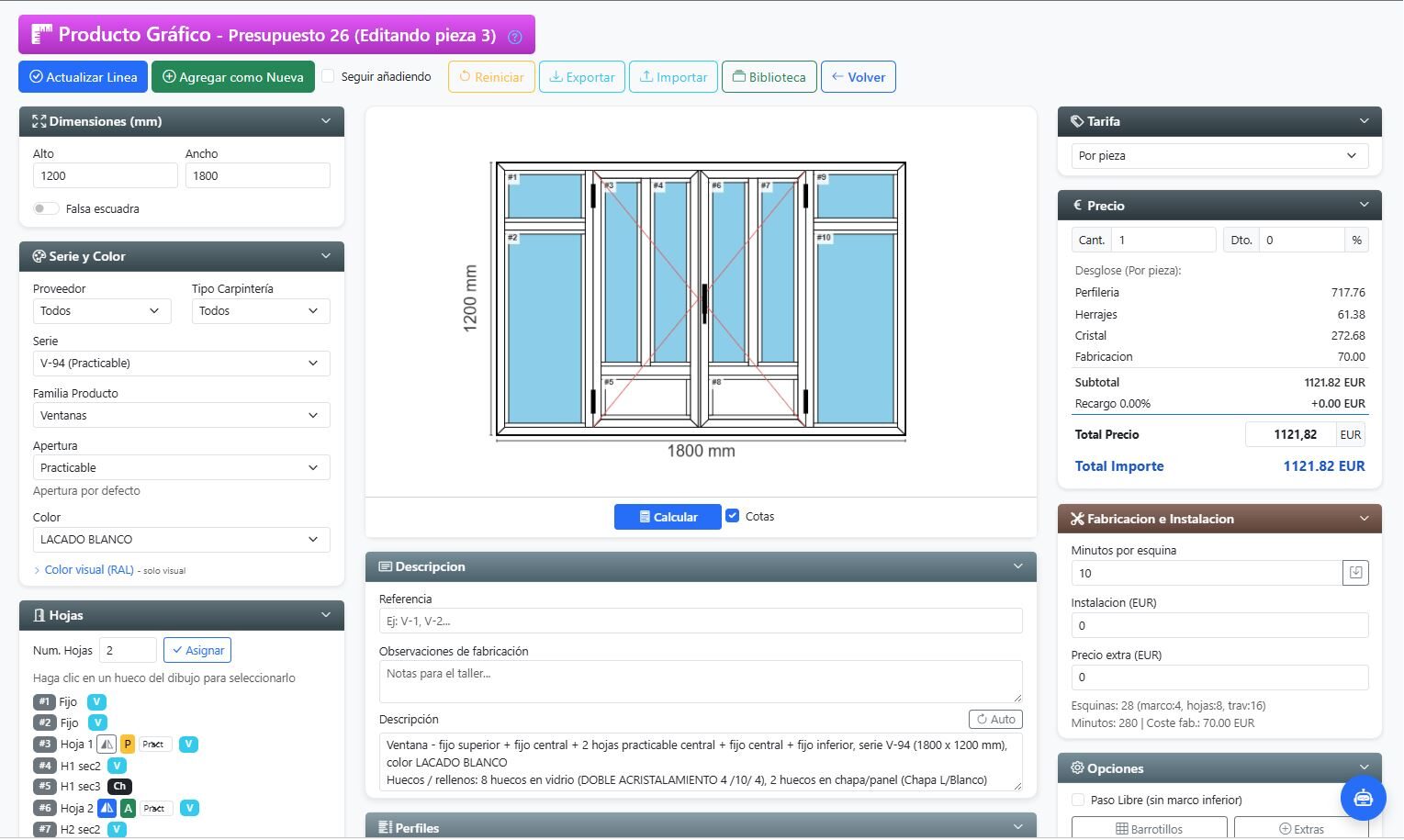Go back with the Volver button
The height and width of the screenshot is (840, 1404).
click(859, 77)
